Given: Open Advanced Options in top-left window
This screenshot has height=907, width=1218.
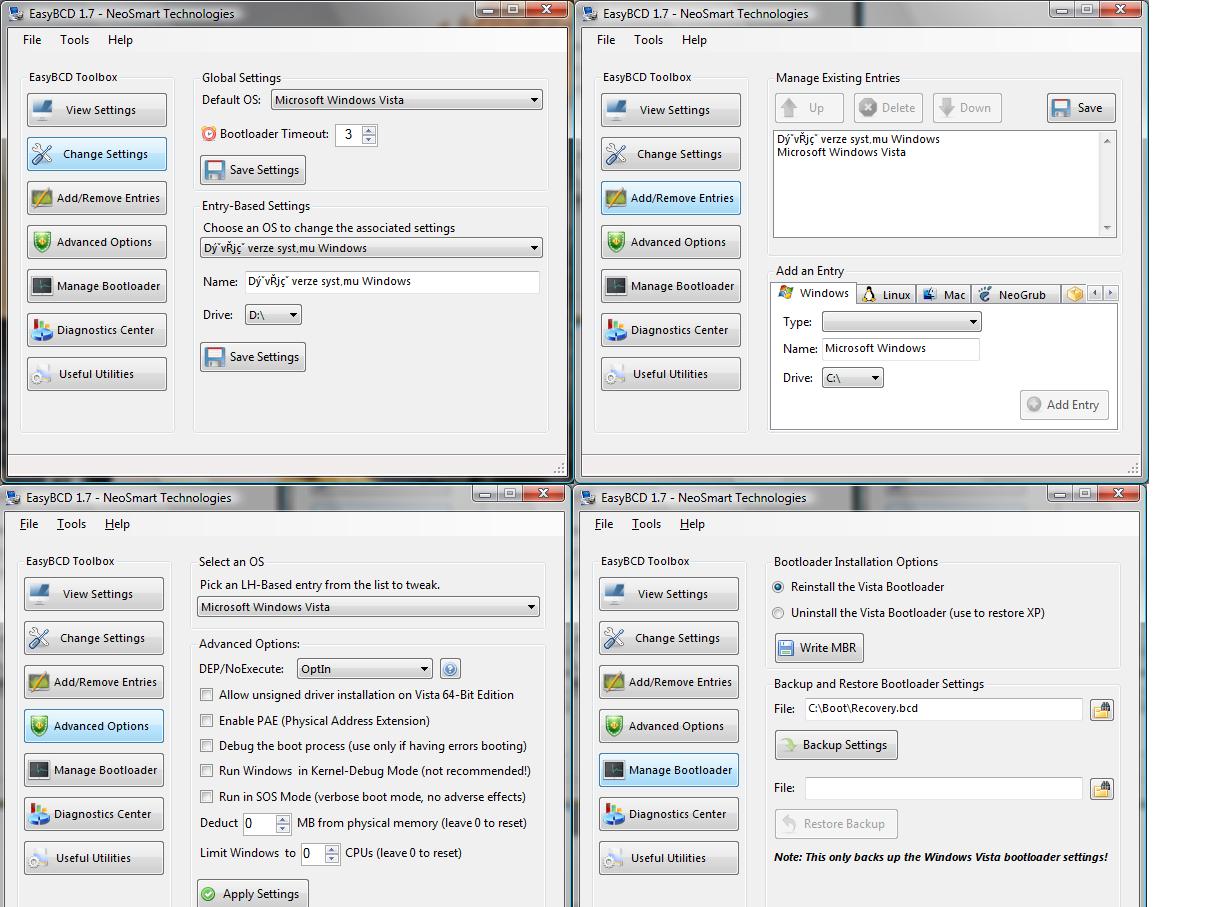Looking at the screenshot, I should point(97,242).
